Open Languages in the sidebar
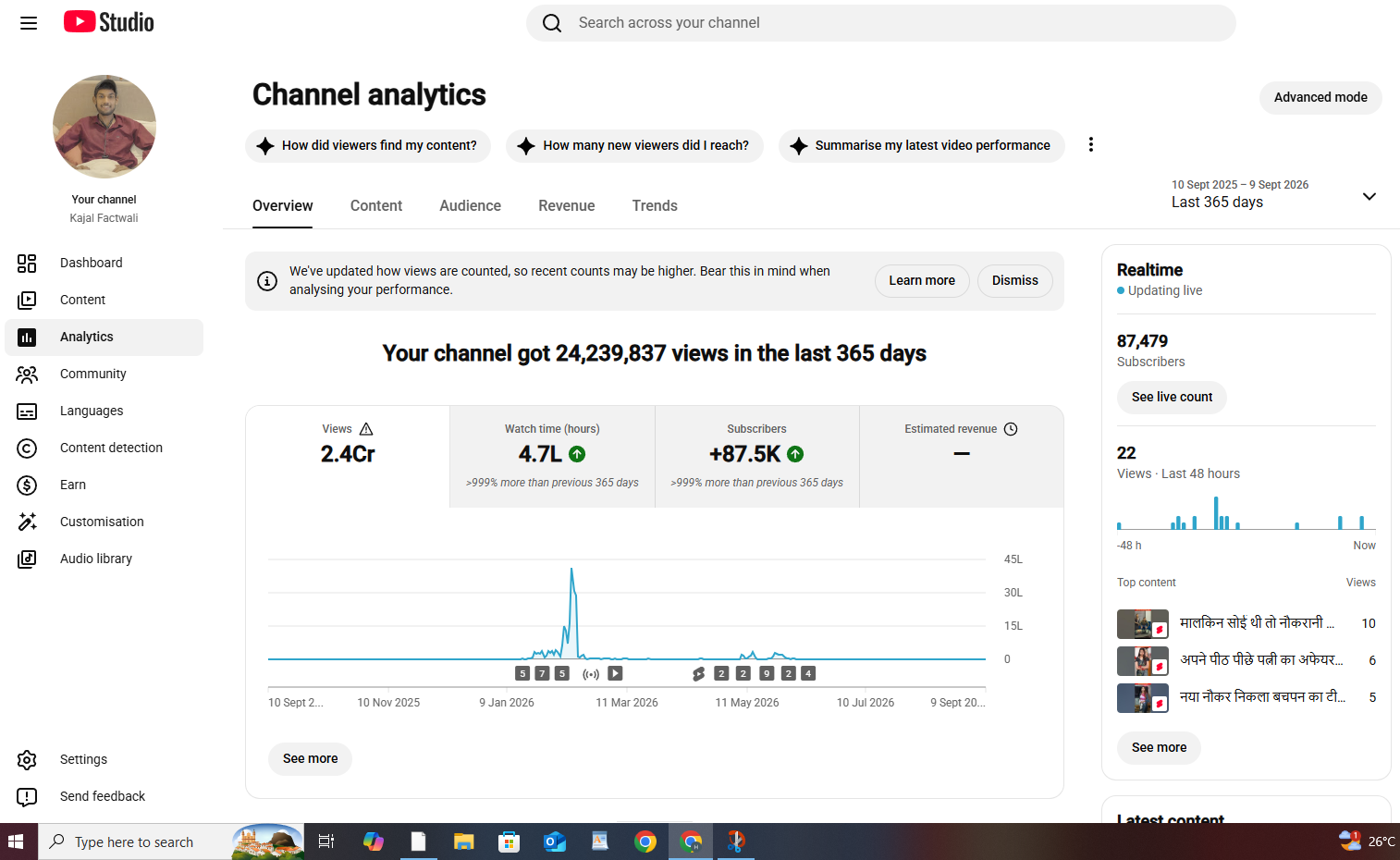 point(104,411)
